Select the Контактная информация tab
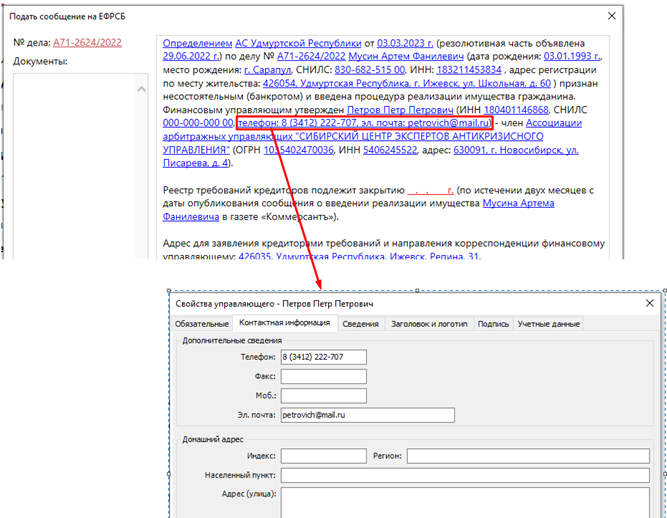 (x=285, y=322)
